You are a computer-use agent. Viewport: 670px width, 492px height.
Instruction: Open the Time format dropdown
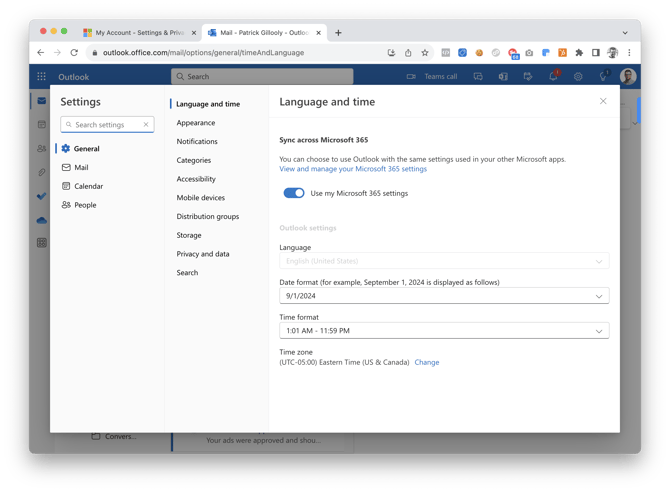[443, 330]
